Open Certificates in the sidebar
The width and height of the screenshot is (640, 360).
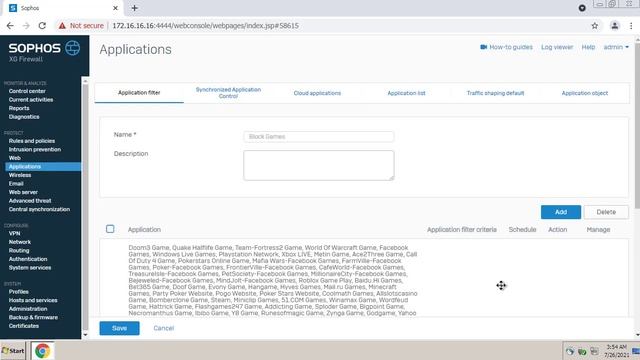[x=24, y=326]
